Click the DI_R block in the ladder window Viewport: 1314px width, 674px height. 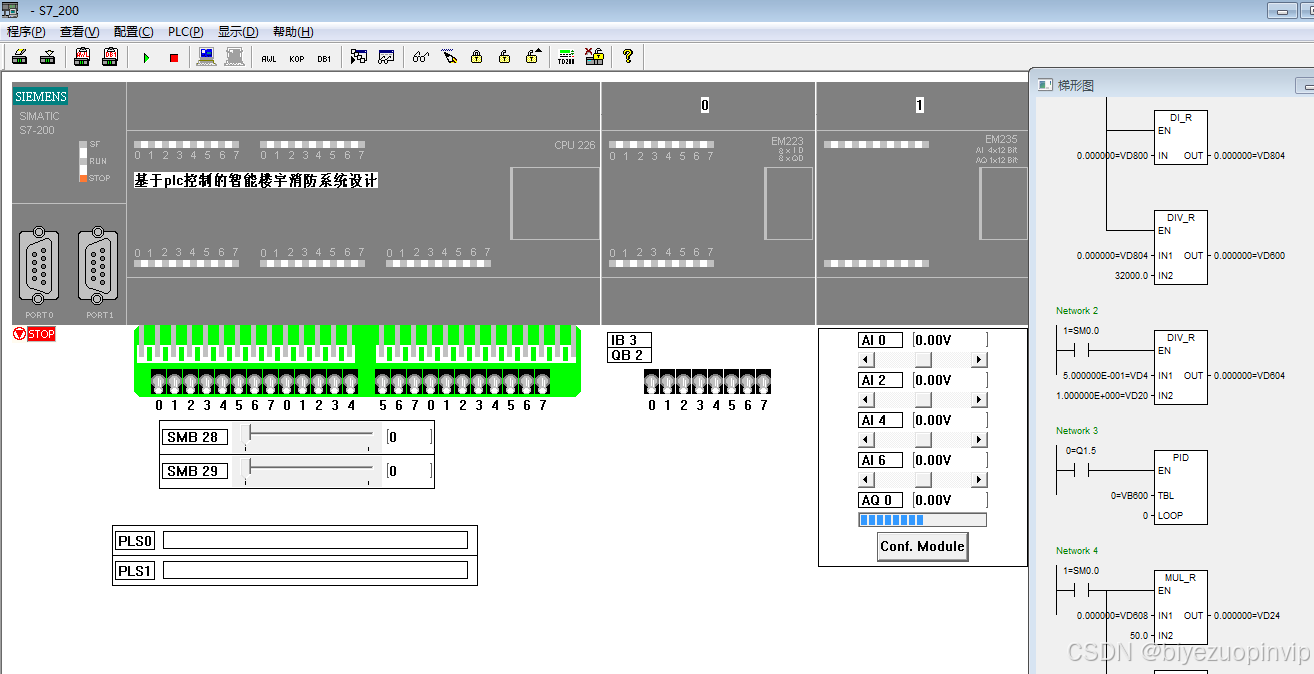click(1181, 138)
